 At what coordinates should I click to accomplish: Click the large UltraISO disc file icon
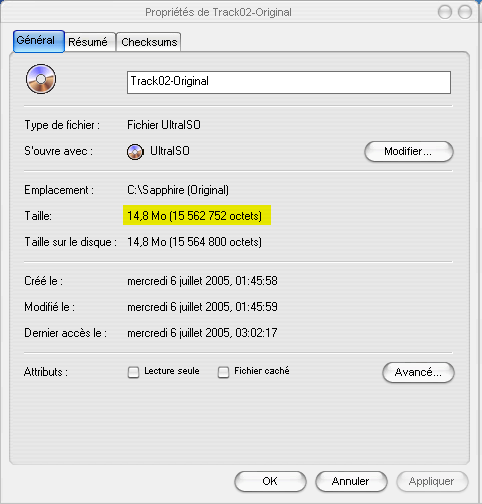(41, 79)
